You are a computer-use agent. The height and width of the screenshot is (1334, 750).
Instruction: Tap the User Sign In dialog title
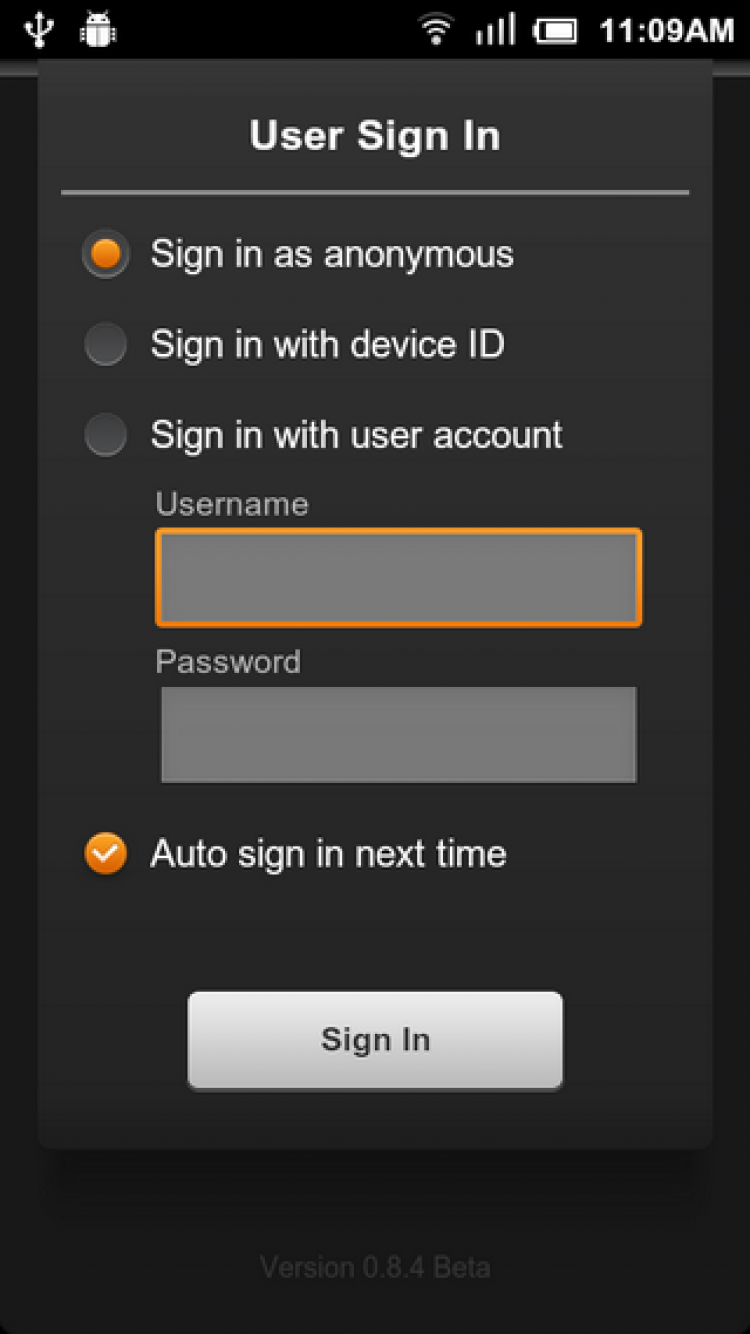(x=375, y=136)
